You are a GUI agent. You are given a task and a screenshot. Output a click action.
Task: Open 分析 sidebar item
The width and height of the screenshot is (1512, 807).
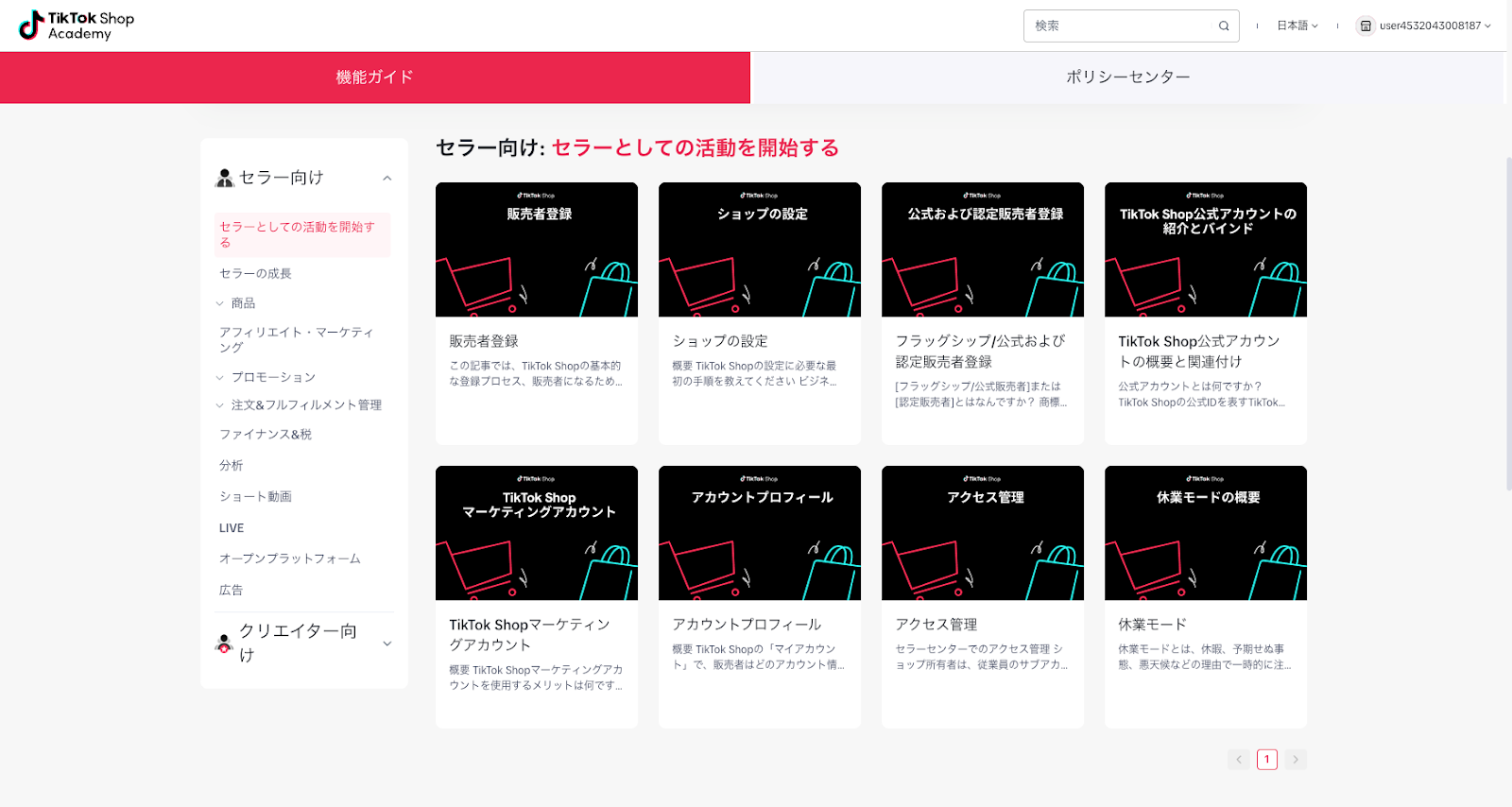232,466
